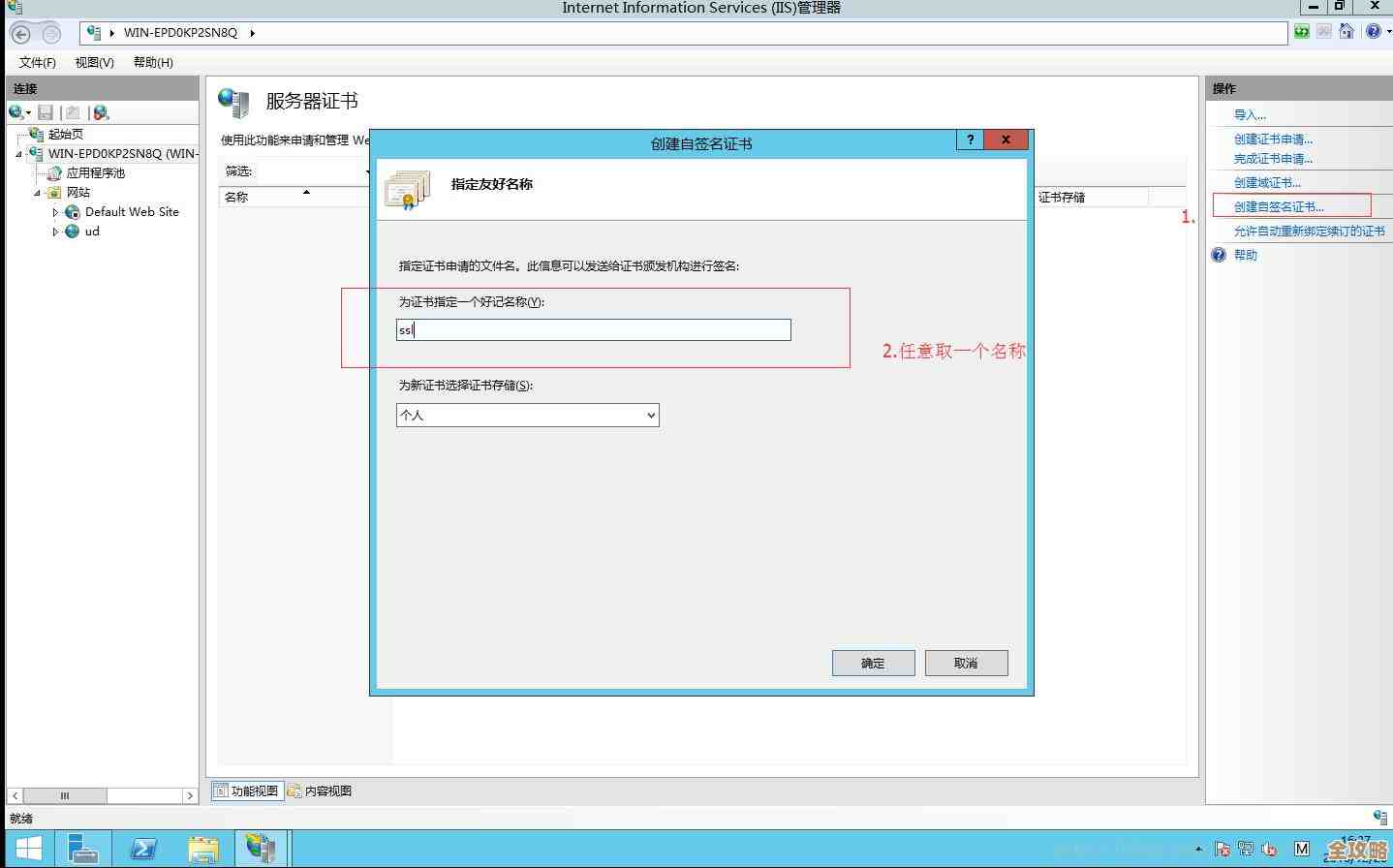Click the home icon in the top toolbar
Image resolution: width=1393 pixels, height=868 pixels.
1347,31
